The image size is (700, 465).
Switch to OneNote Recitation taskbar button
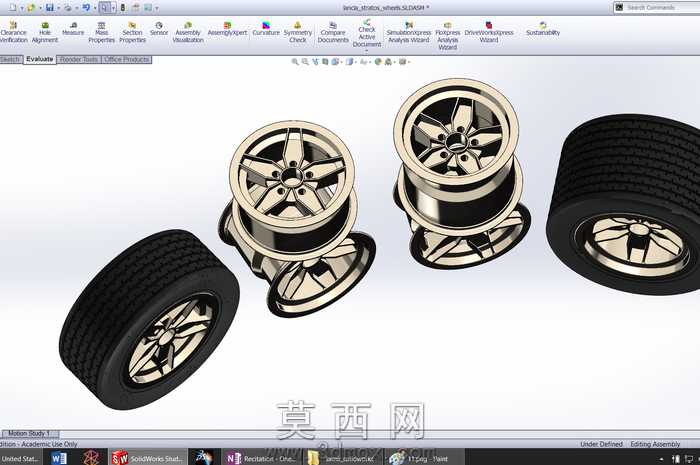tap(261, 458)
